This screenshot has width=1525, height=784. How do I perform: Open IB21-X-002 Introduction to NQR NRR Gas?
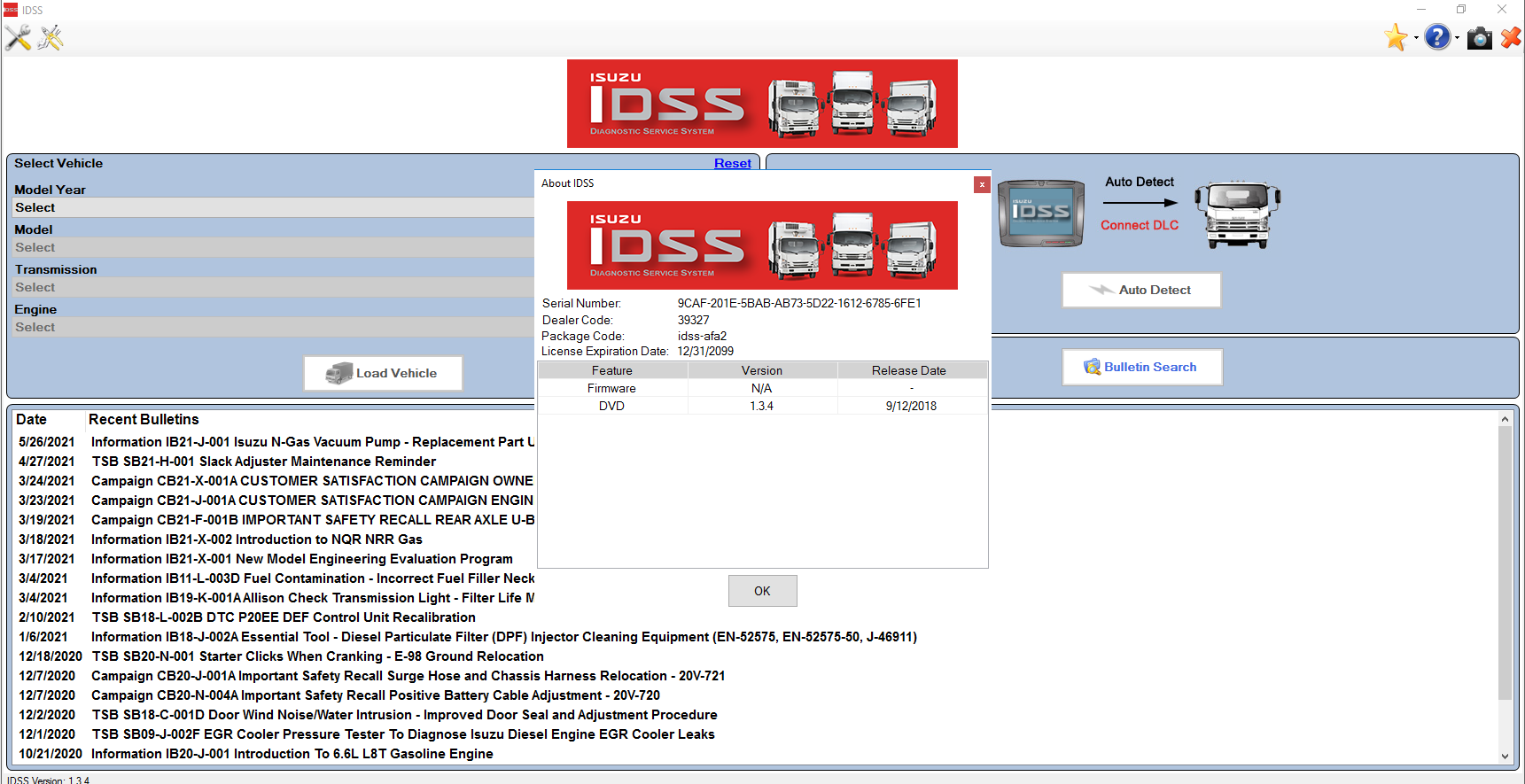click(x=257, y=539)
